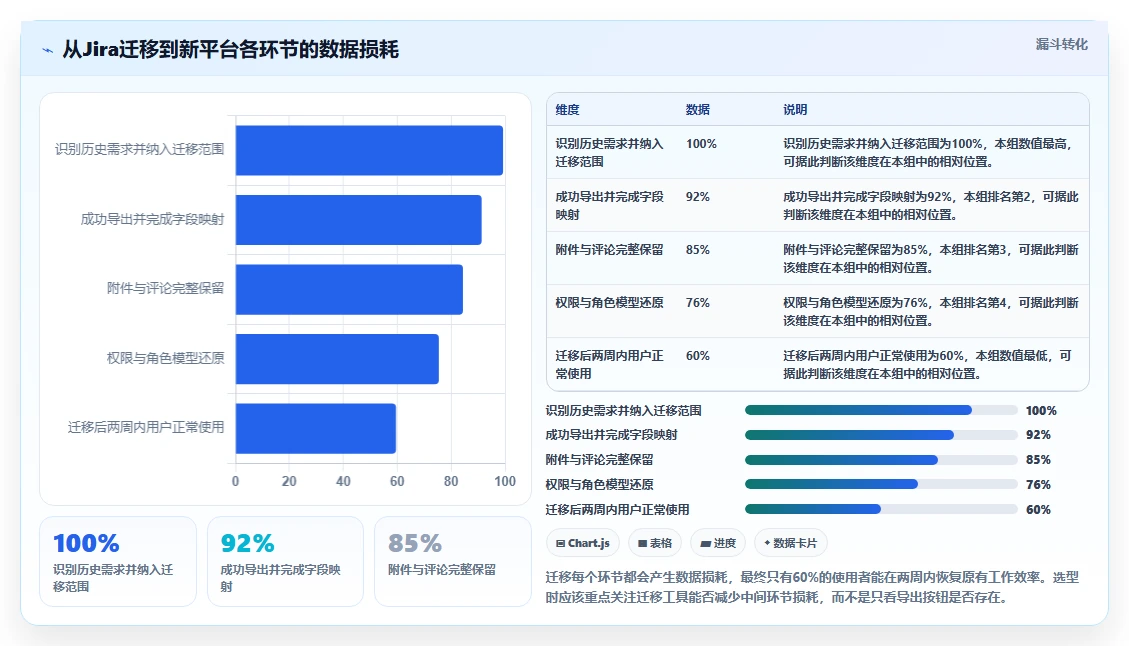The width and height of the screenshot is (1129, 646).
Task: Click the 60% progress bar for 迁移后两周
Action: (x=881, y=509)
